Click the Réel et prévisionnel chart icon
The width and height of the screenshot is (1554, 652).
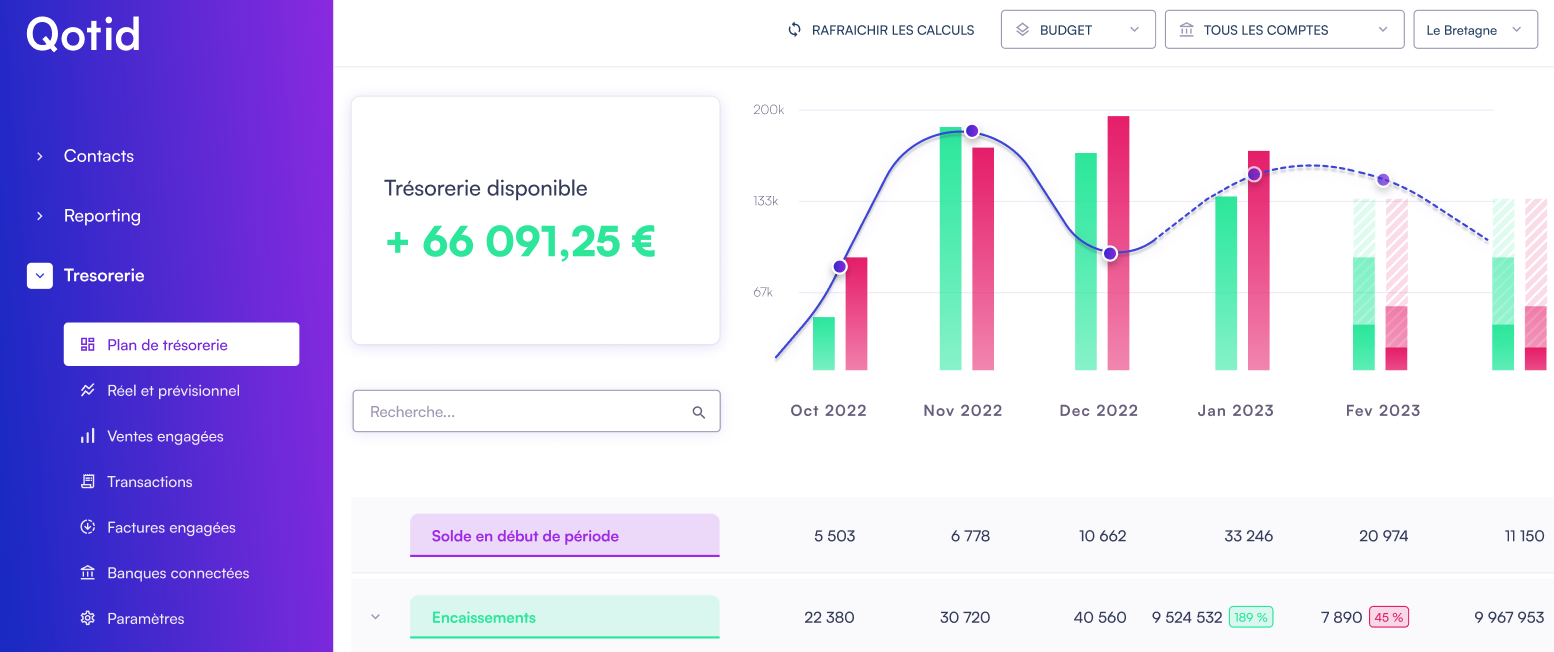coord(89,390)
